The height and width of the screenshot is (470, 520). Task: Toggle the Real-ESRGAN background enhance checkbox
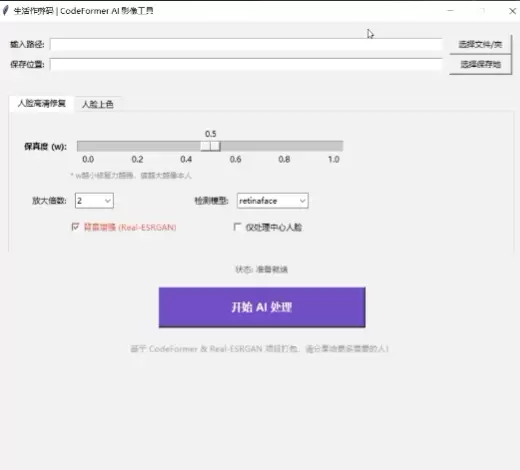75,227
